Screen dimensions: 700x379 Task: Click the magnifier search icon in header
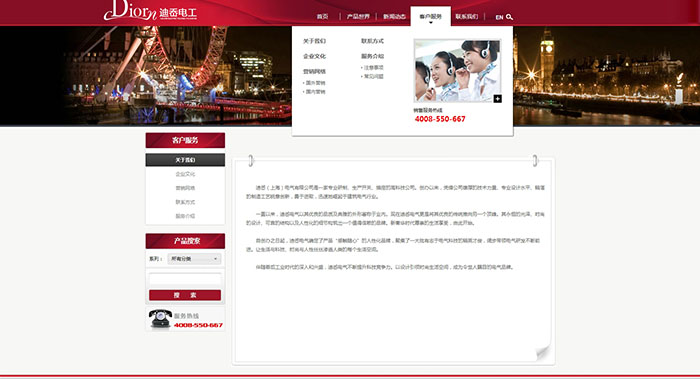(509, 17)
